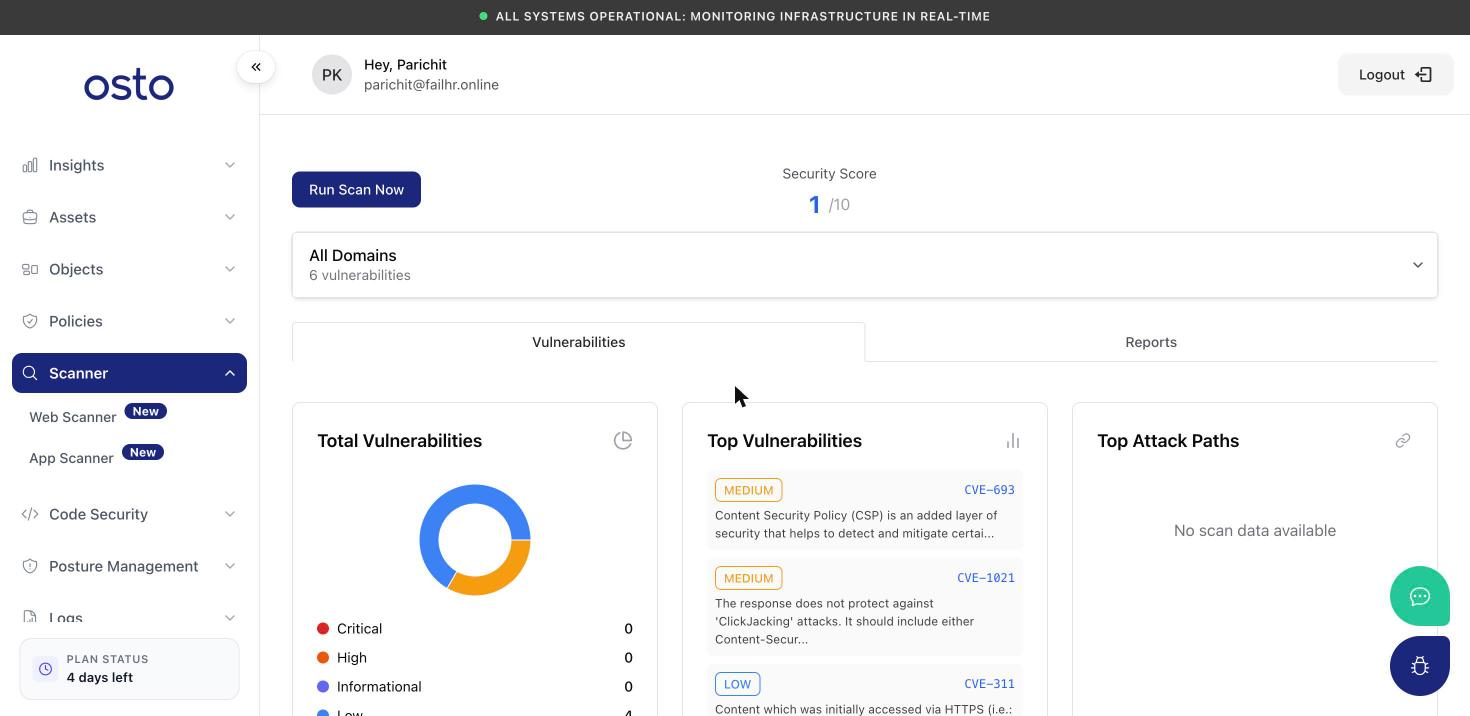1470x716 pixels.
Task: Click the Insights bar chart icon
Action: [x=30, y=165]
